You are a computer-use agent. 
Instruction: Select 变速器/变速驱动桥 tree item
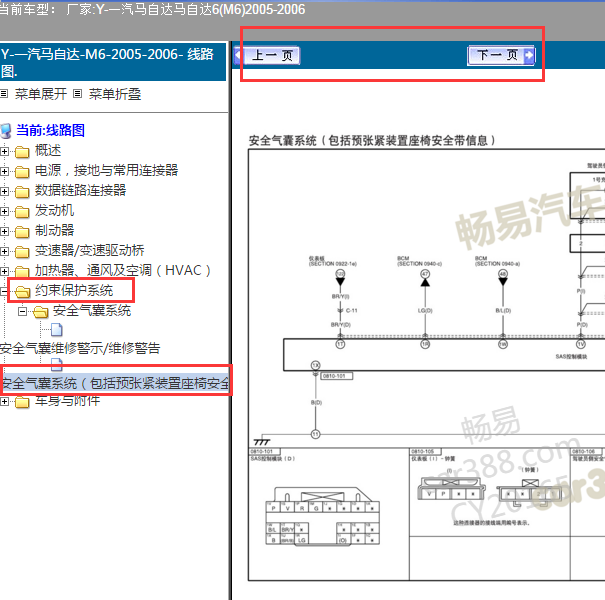click(x=90, y=250)
